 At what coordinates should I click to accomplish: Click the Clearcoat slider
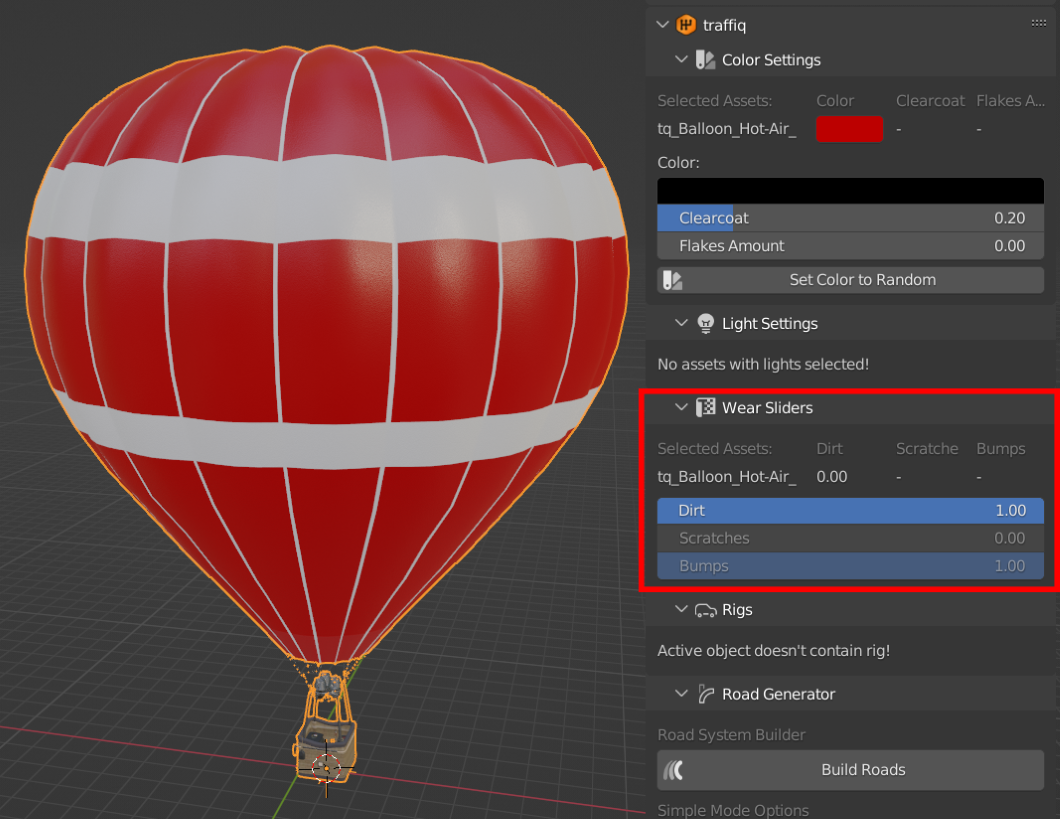coord(850,218)
